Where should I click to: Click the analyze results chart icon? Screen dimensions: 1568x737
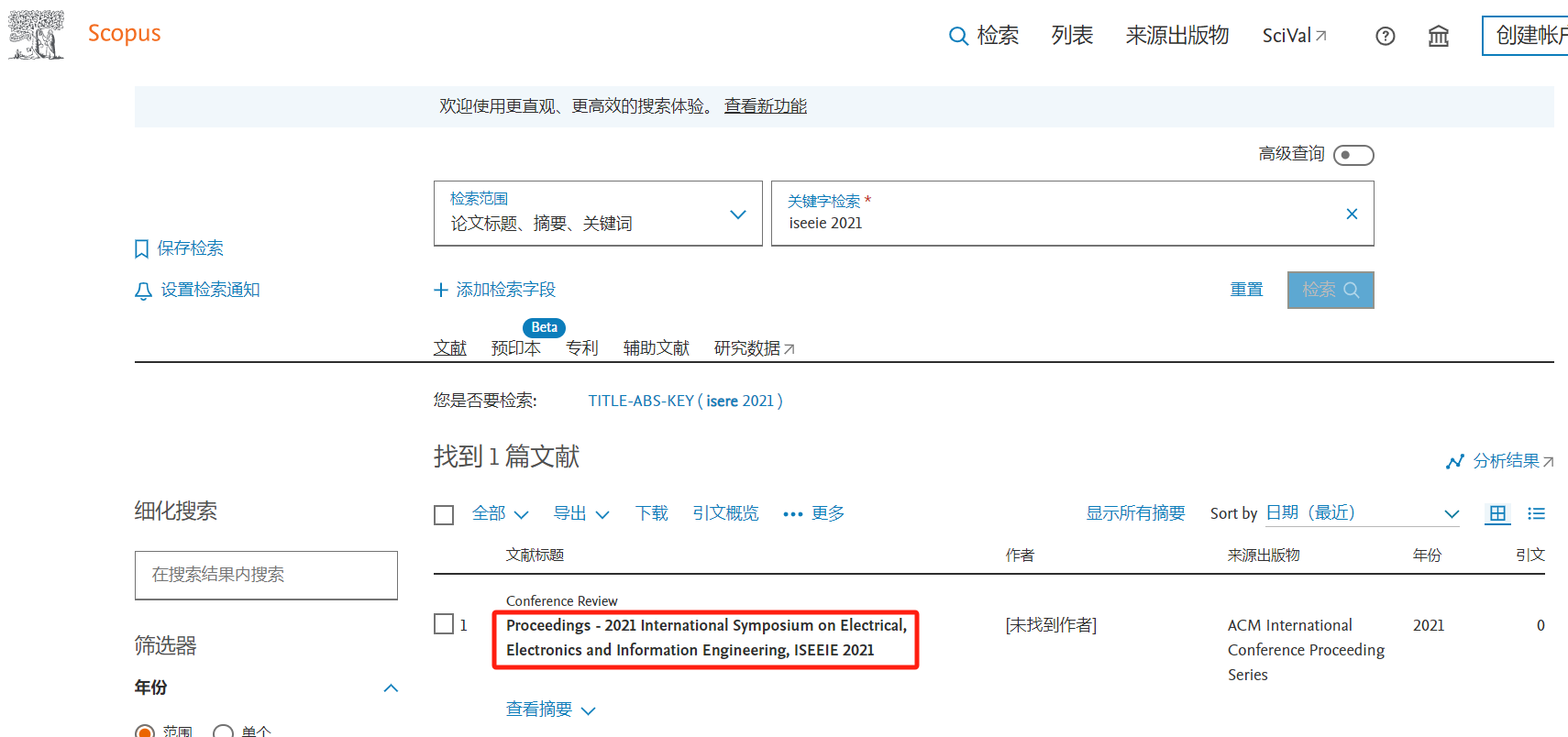(x=1454, y=461)
